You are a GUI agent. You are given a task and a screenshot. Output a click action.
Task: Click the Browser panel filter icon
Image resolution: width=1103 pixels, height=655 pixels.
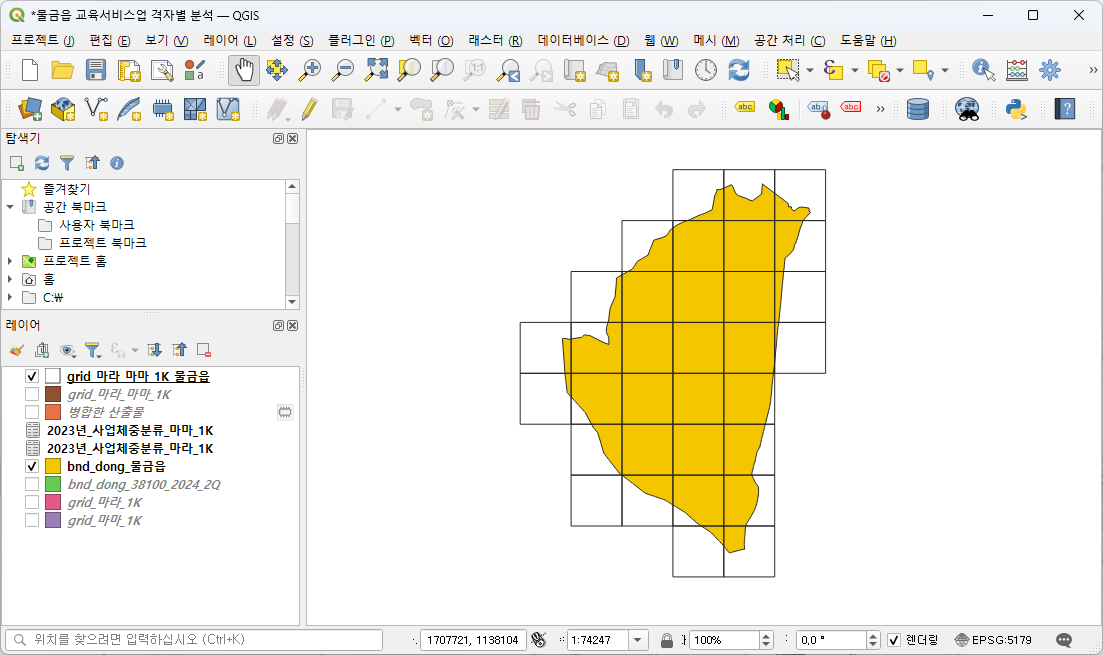[67, 163]
